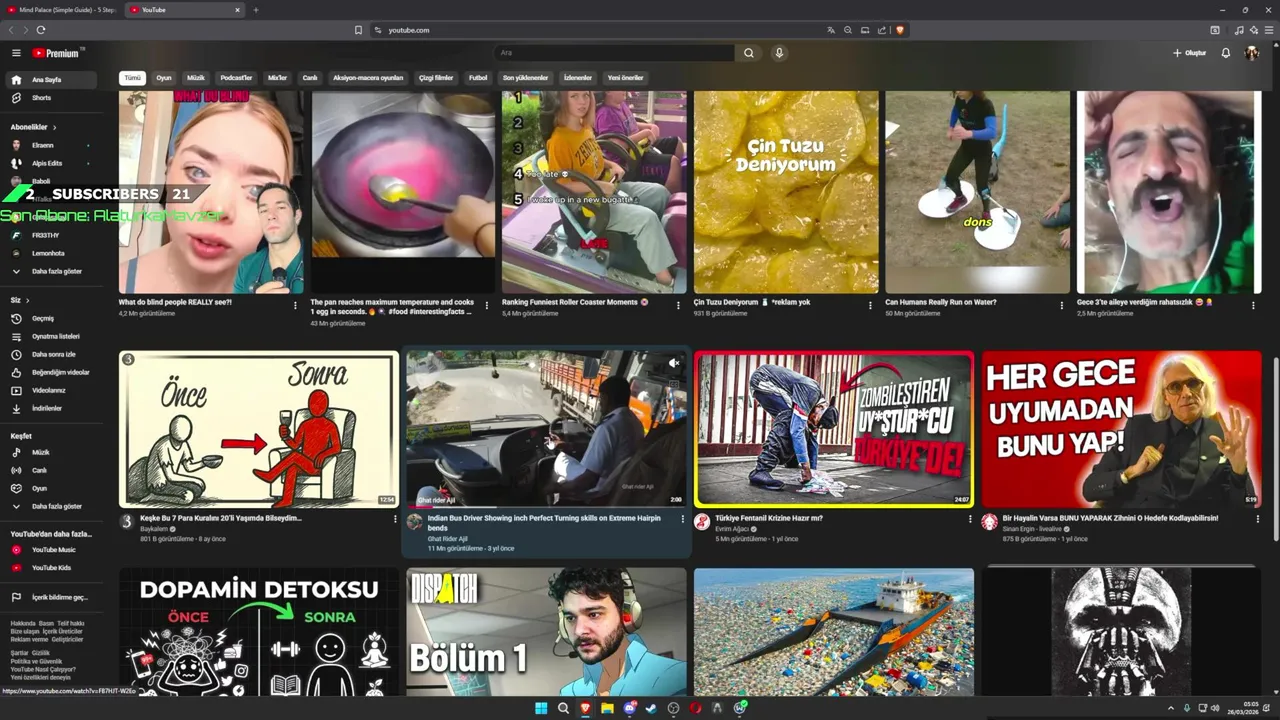
Task: Open the YouTube hamburger guide menu
Action: [x=16, y=53]
